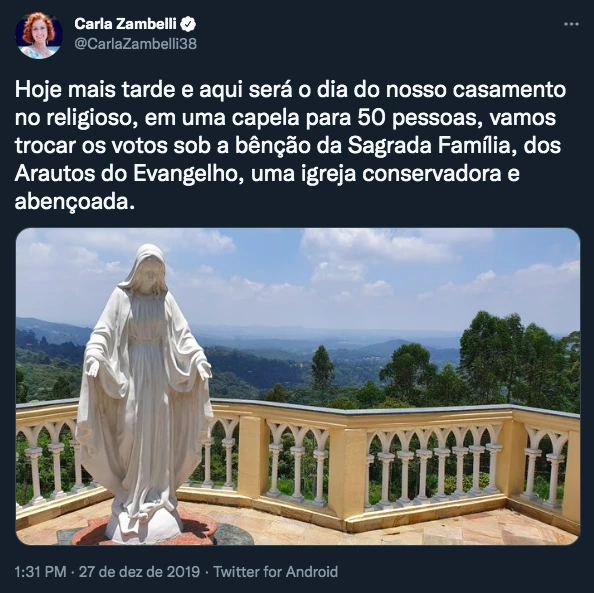
Task: Visit the @CarlaZambelli38 handle
Action: click(x=136, y=44)
